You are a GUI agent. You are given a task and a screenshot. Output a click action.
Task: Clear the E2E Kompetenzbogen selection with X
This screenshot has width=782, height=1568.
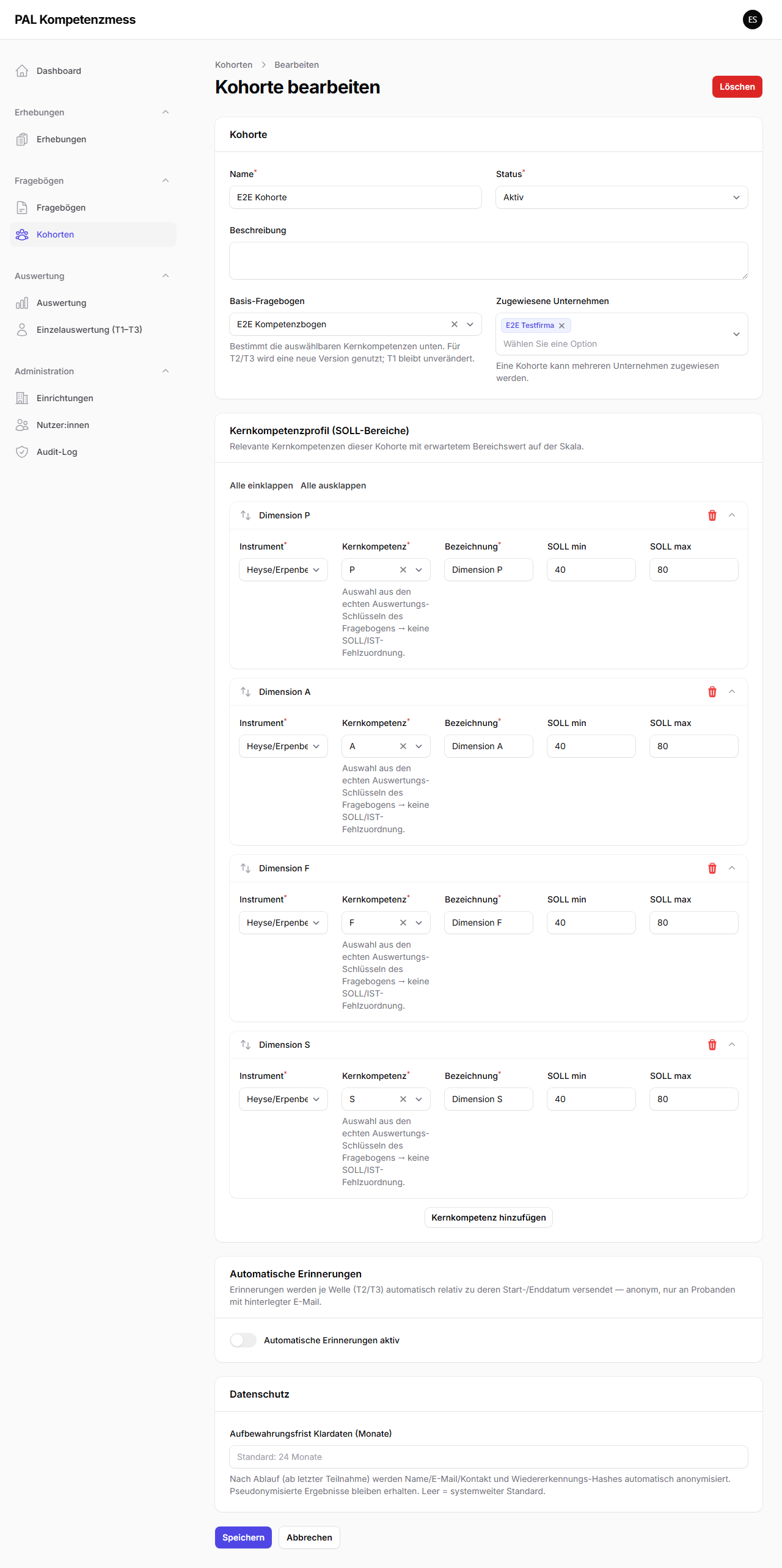tap(455, 324)
